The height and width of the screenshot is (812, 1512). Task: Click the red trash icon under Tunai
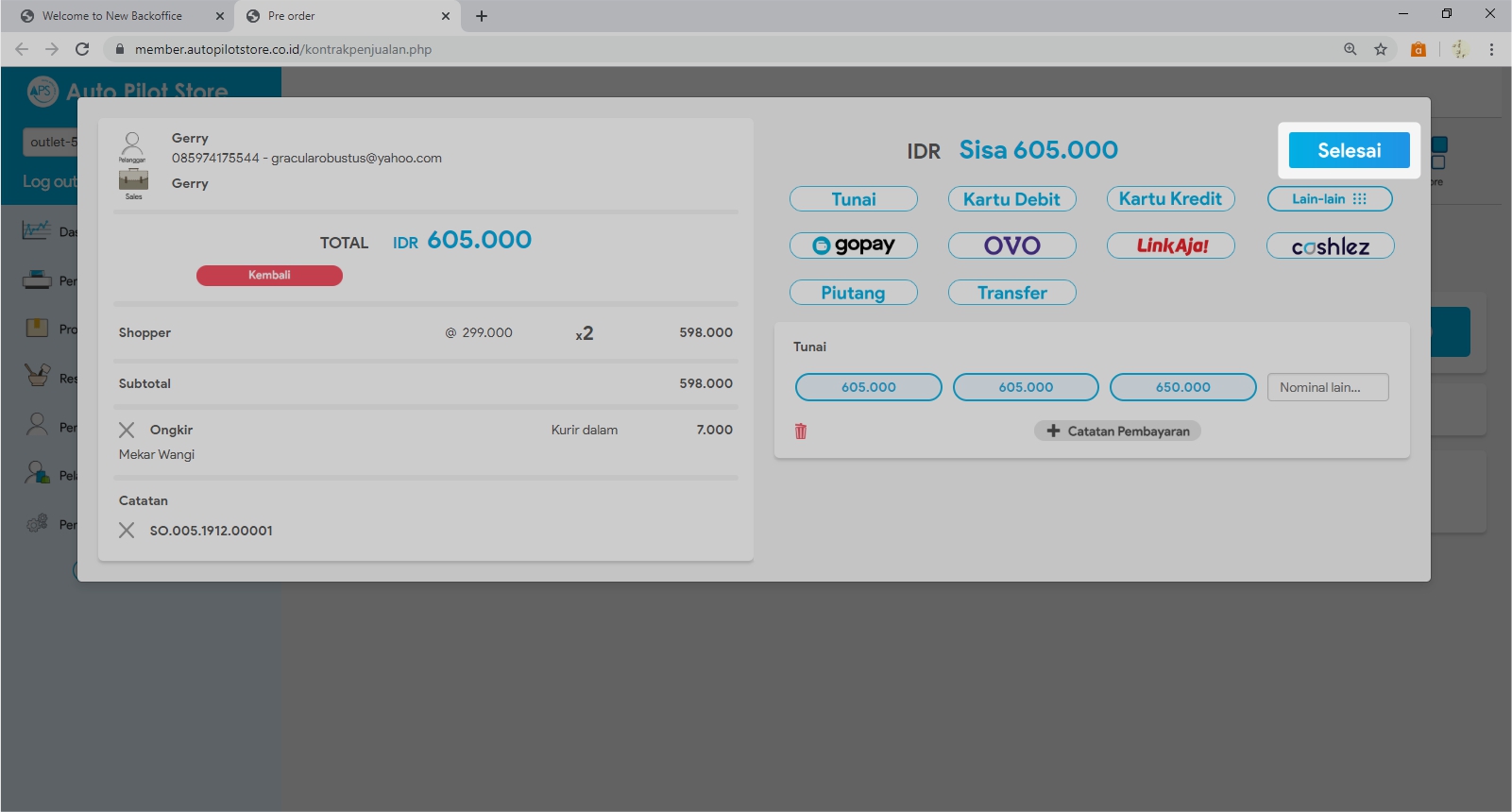tap(801, 431)
